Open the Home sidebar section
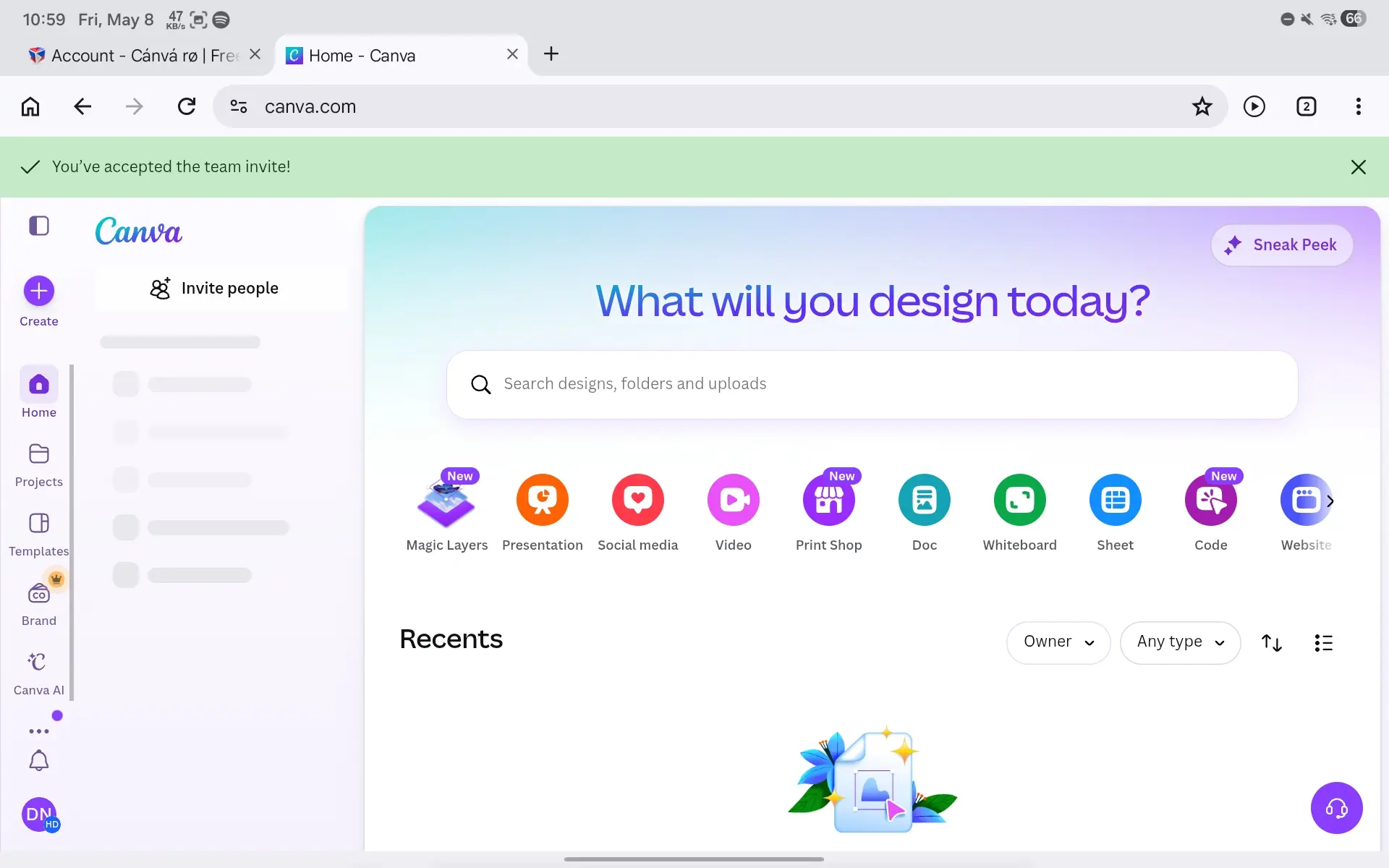The width and height of the screenshot is (1389, 868). tap(39, 393)
